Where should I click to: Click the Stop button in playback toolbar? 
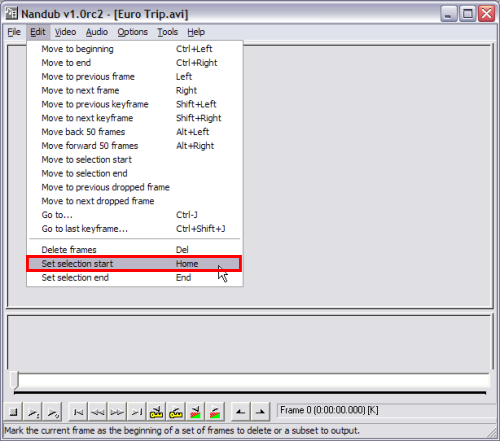13,412
